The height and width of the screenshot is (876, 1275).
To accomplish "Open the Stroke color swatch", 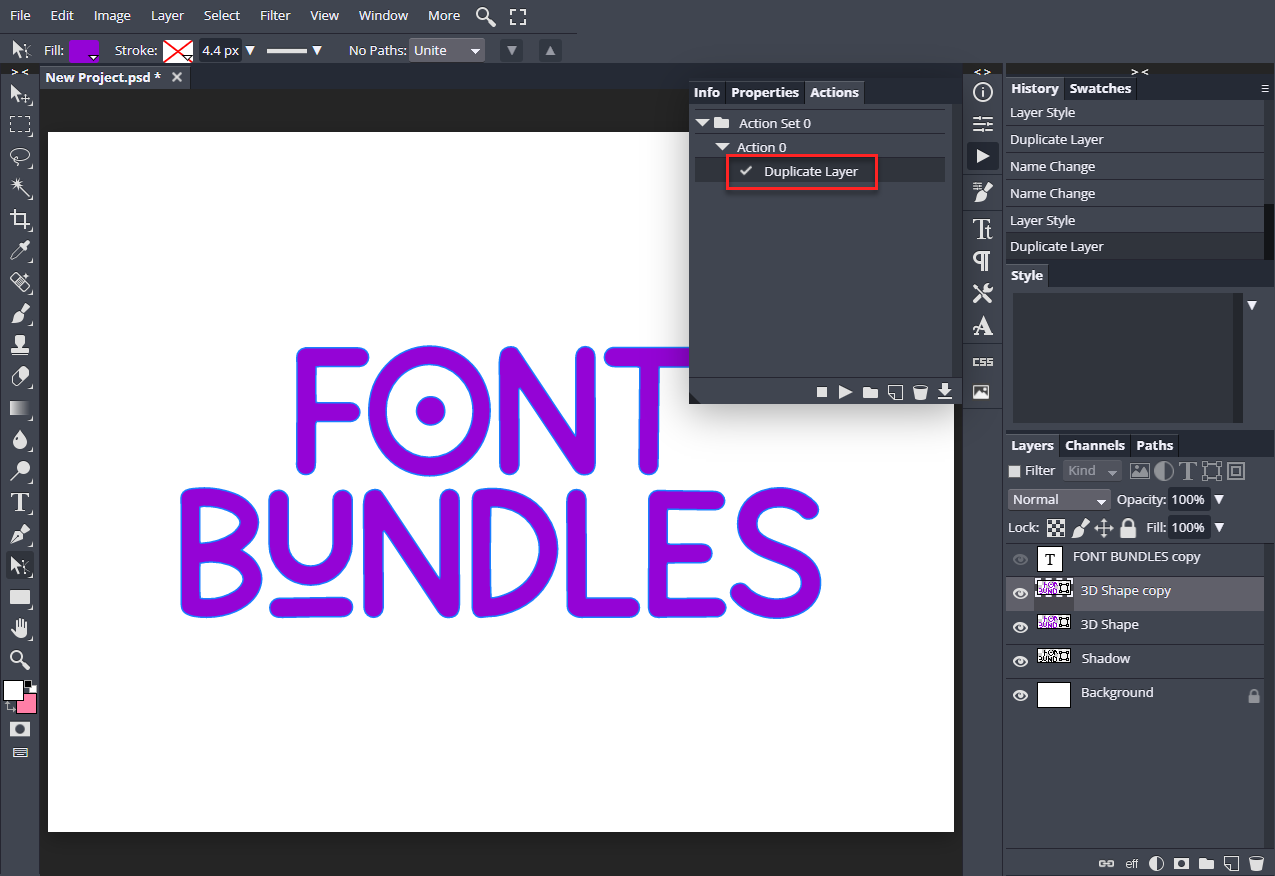I will [178, 50].
